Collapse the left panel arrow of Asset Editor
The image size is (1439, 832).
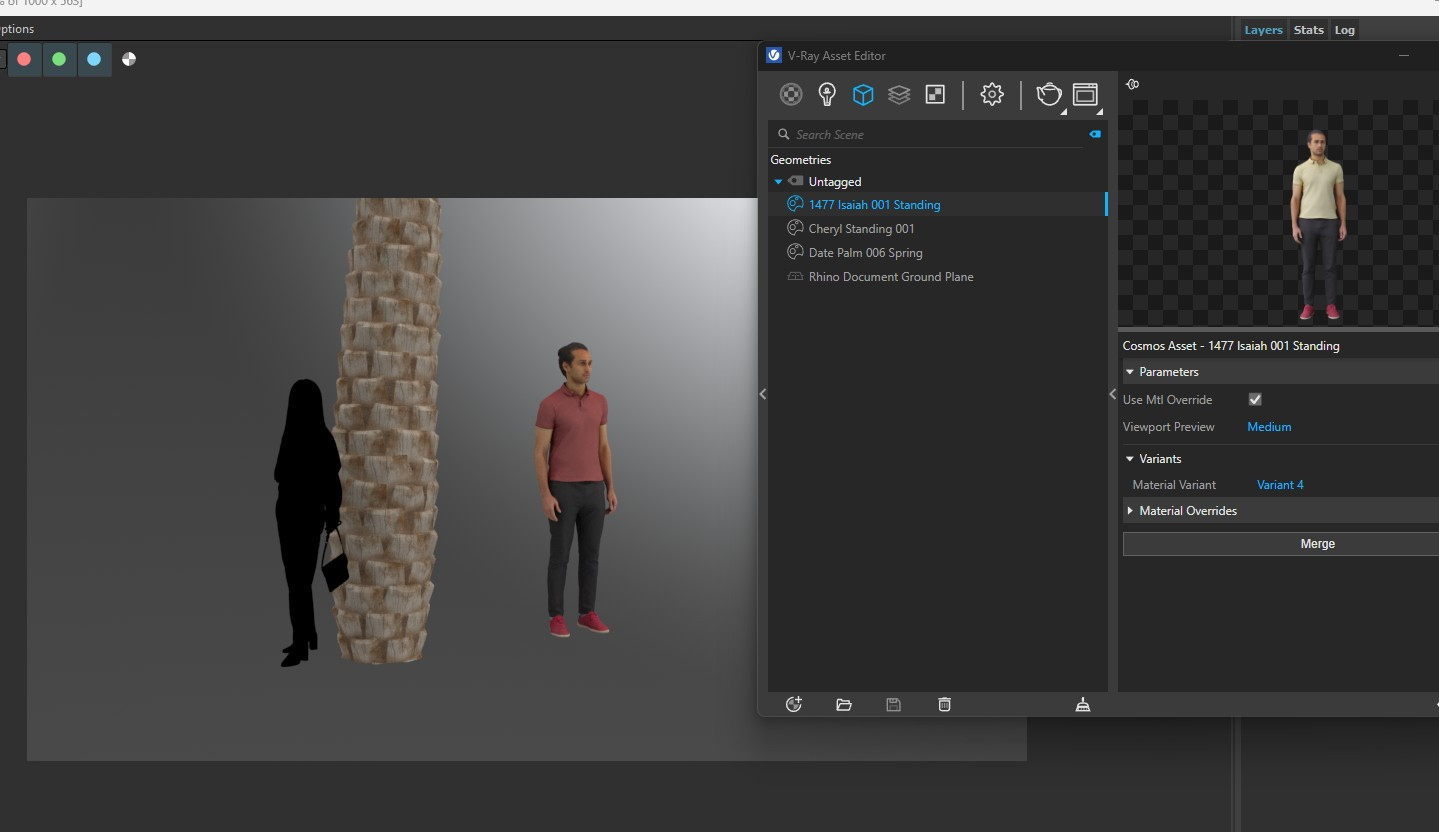click(763, 394)
